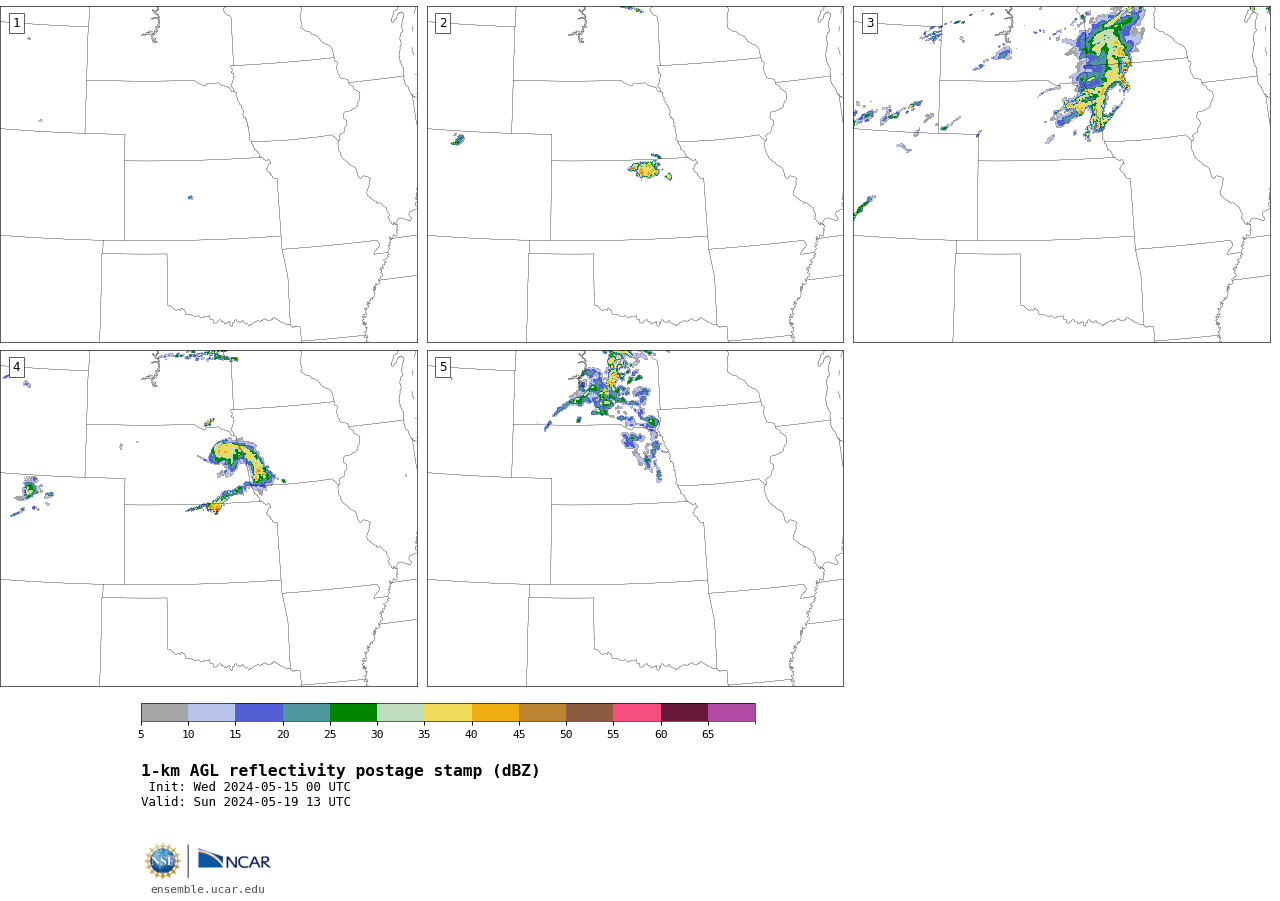
Task: Open ensemble member 3 map panel
Action: [x=1061, y=174]
